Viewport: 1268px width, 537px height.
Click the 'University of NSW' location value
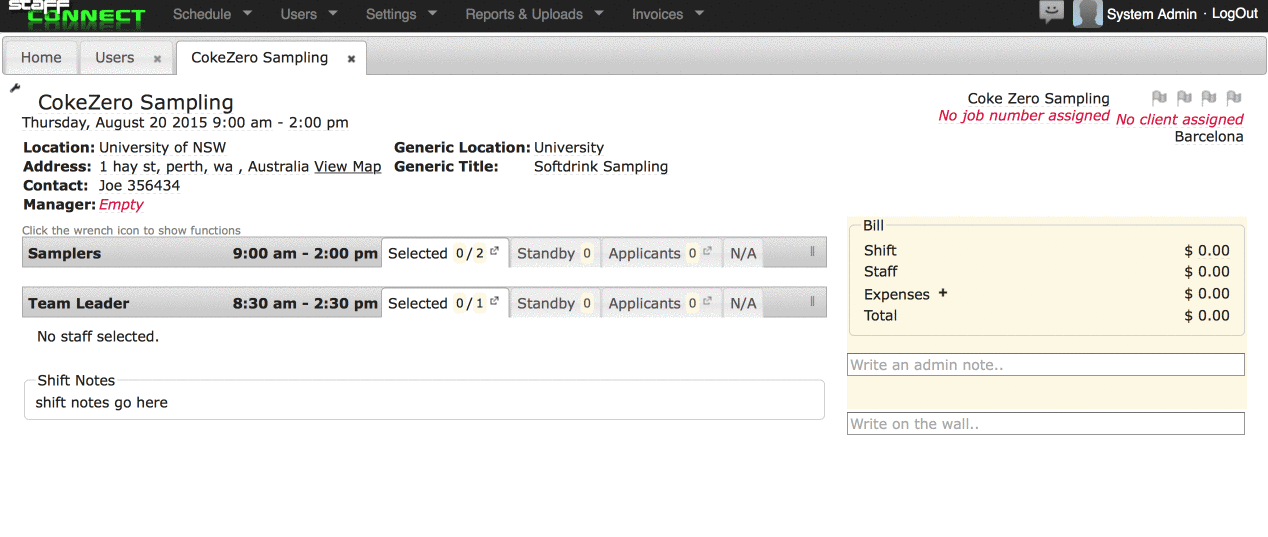click(163, 147)
